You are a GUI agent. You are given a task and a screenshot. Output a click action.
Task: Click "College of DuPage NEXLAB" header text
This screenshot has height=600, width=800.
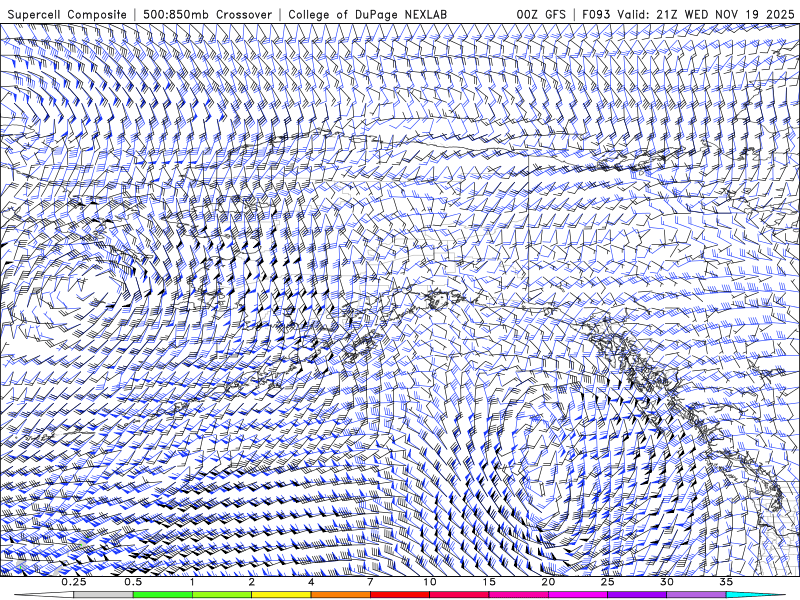coord(367,15)
